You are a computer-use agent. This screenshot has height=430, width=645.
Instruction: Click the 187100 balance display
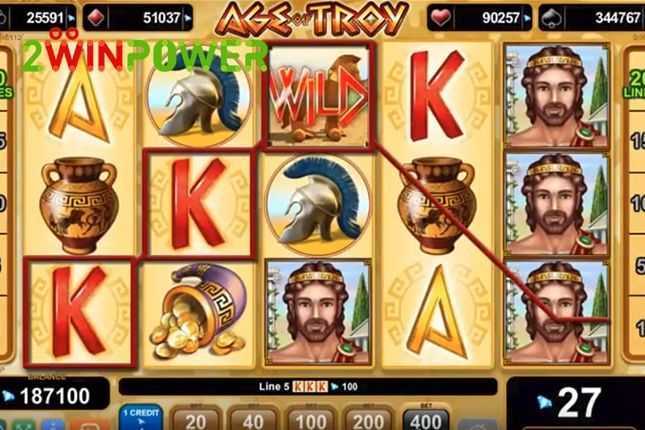click(x=53, y=394)
